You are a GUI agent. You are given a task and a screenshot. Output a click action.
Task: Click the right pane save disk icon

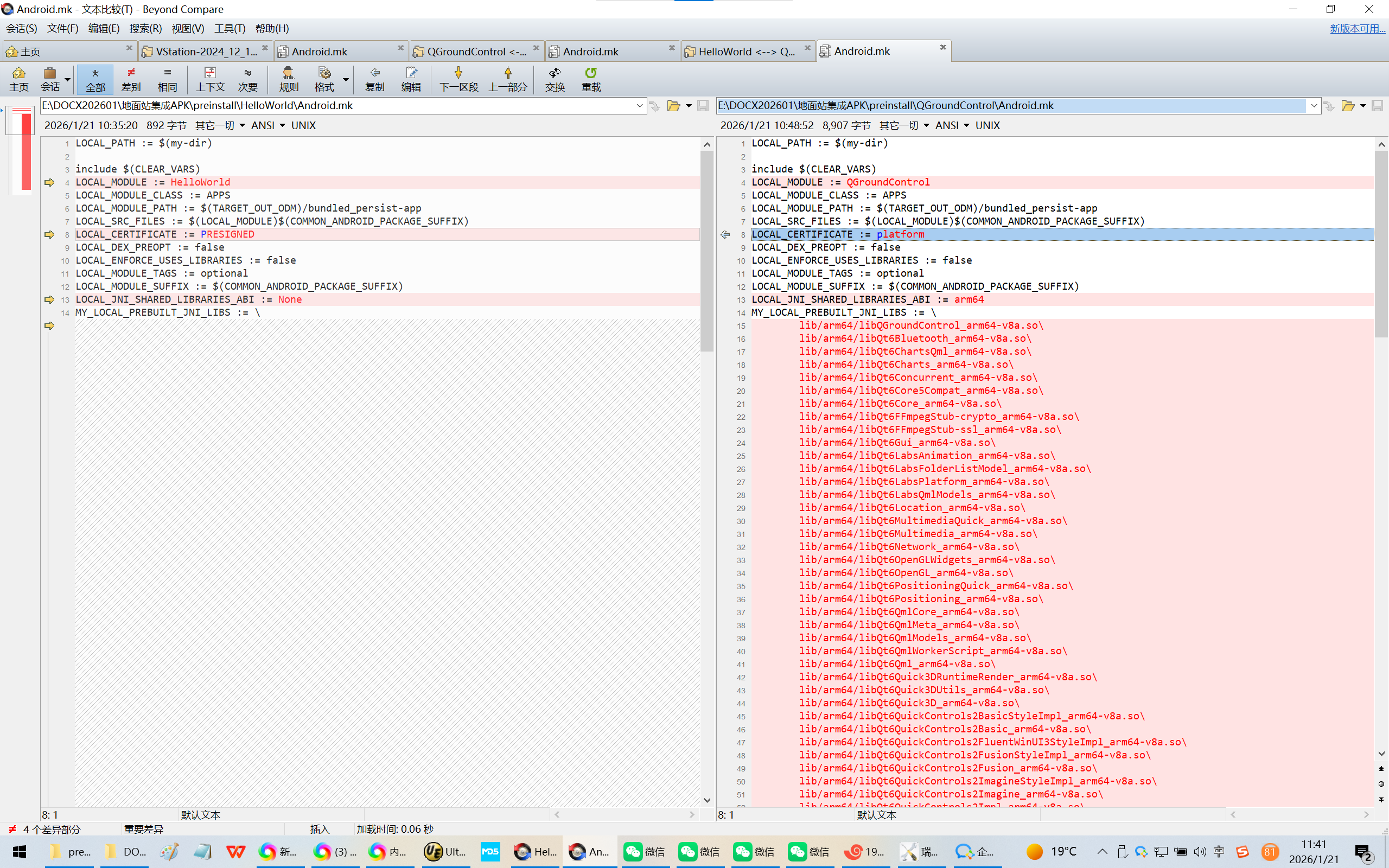tap(1377, 106)
